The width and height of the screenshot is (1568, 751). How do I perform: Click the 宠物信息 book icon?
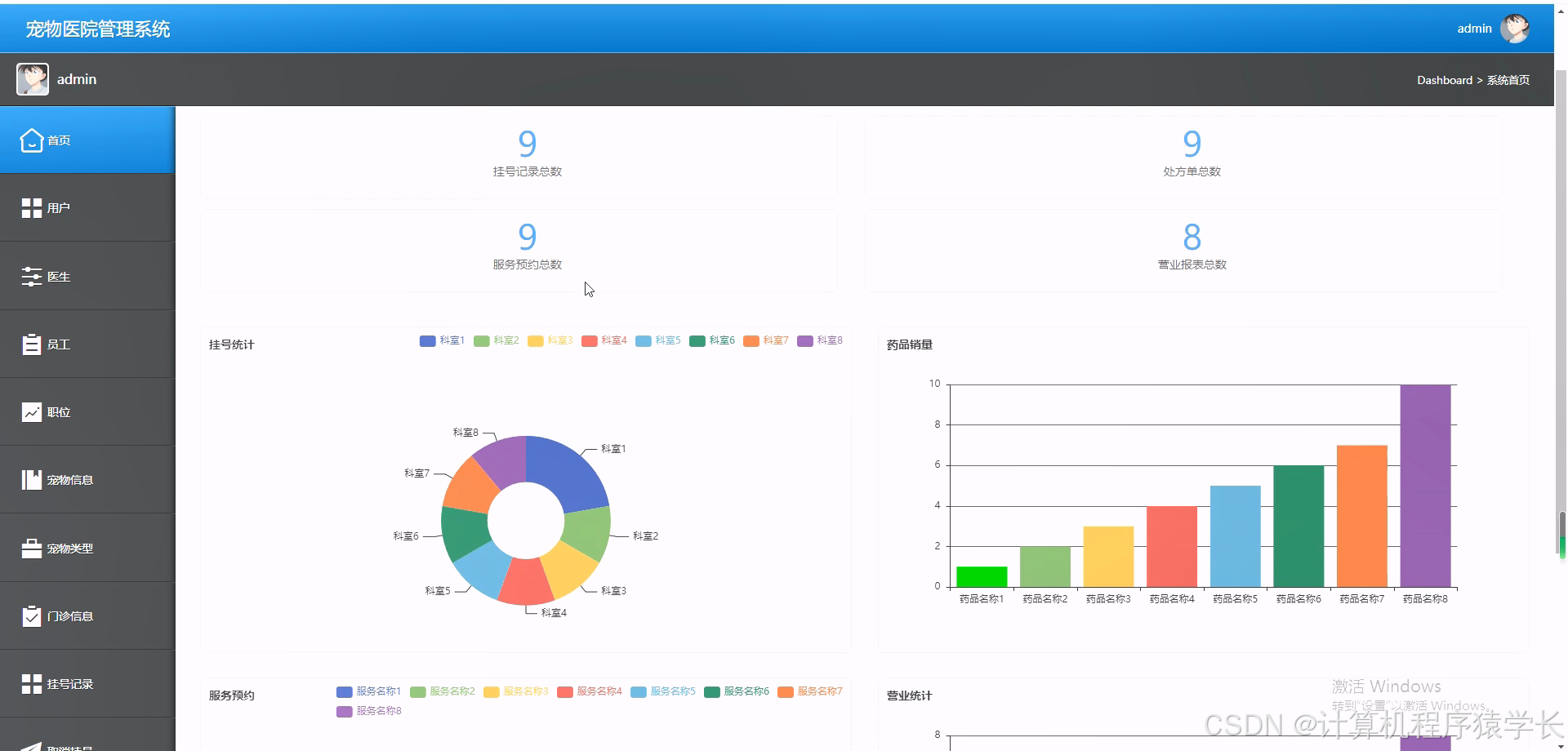31,480
